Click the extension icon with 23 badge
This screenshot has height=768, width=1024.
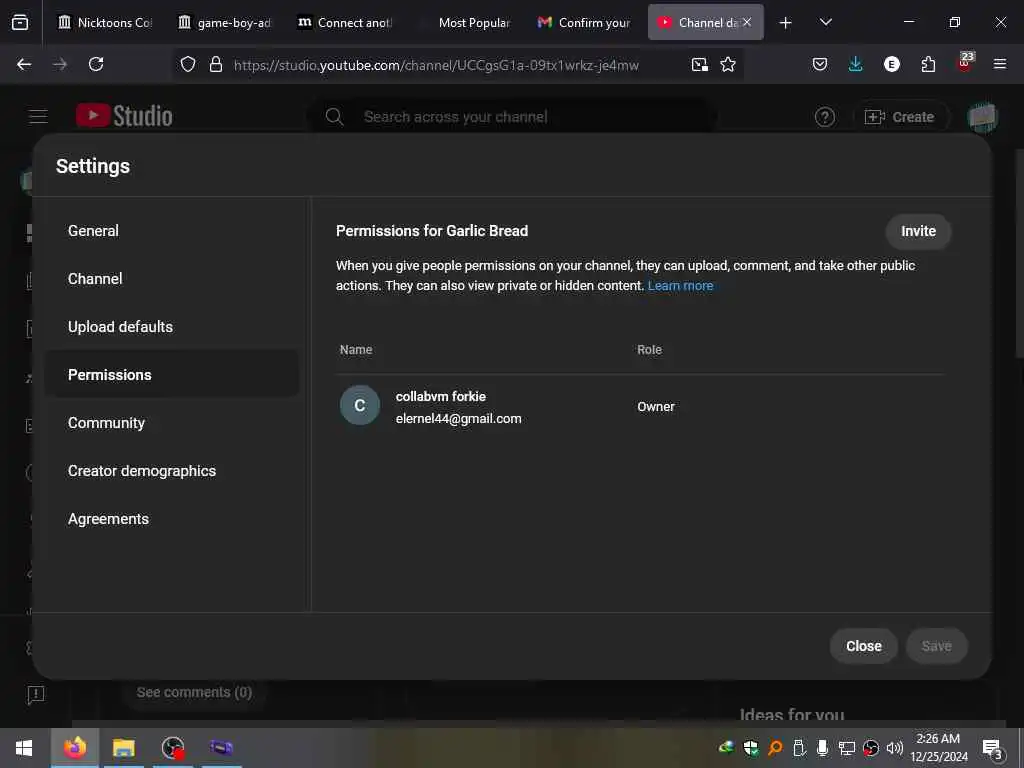coord(965,62)
